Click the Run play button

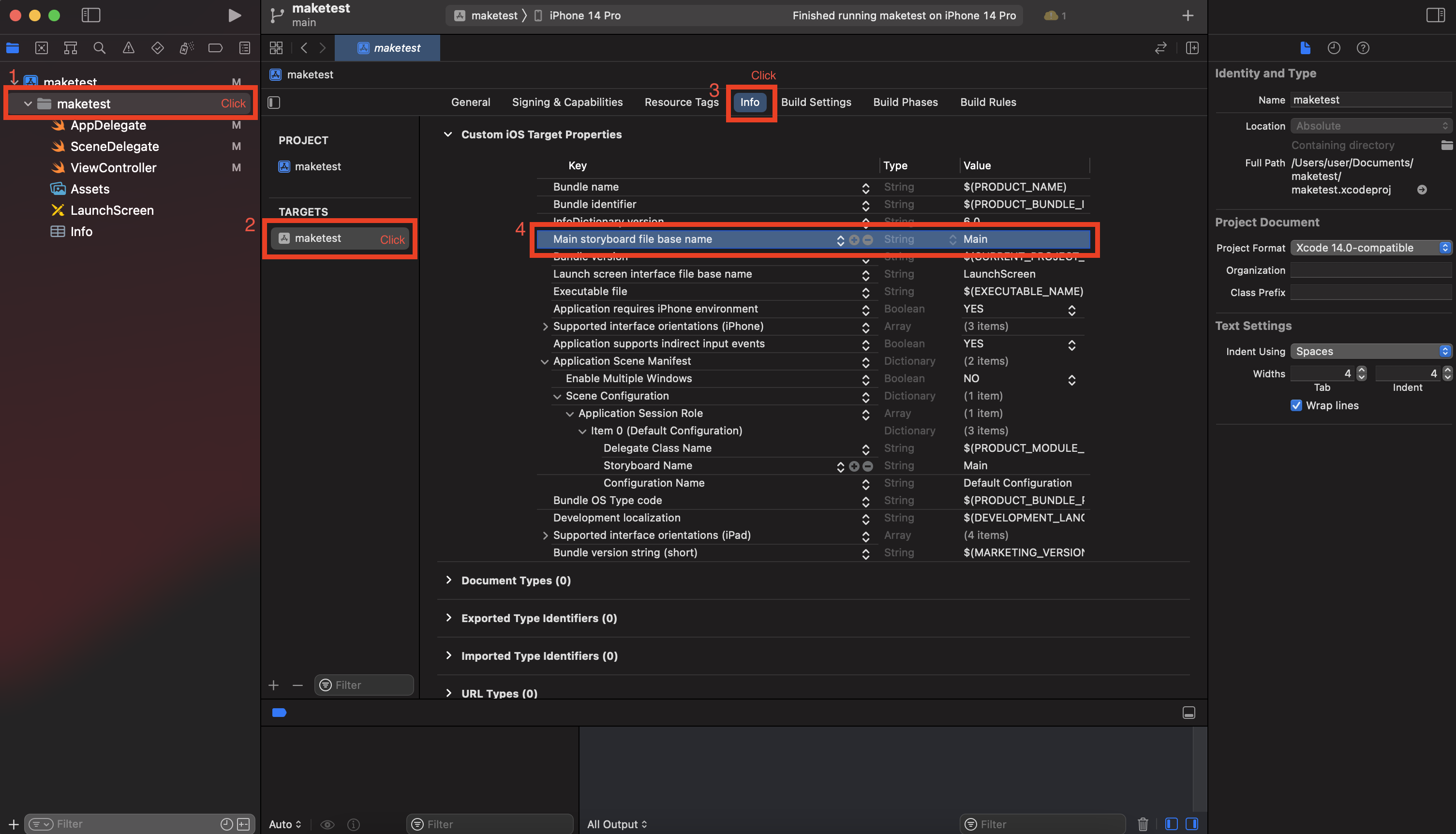point(234,15)
